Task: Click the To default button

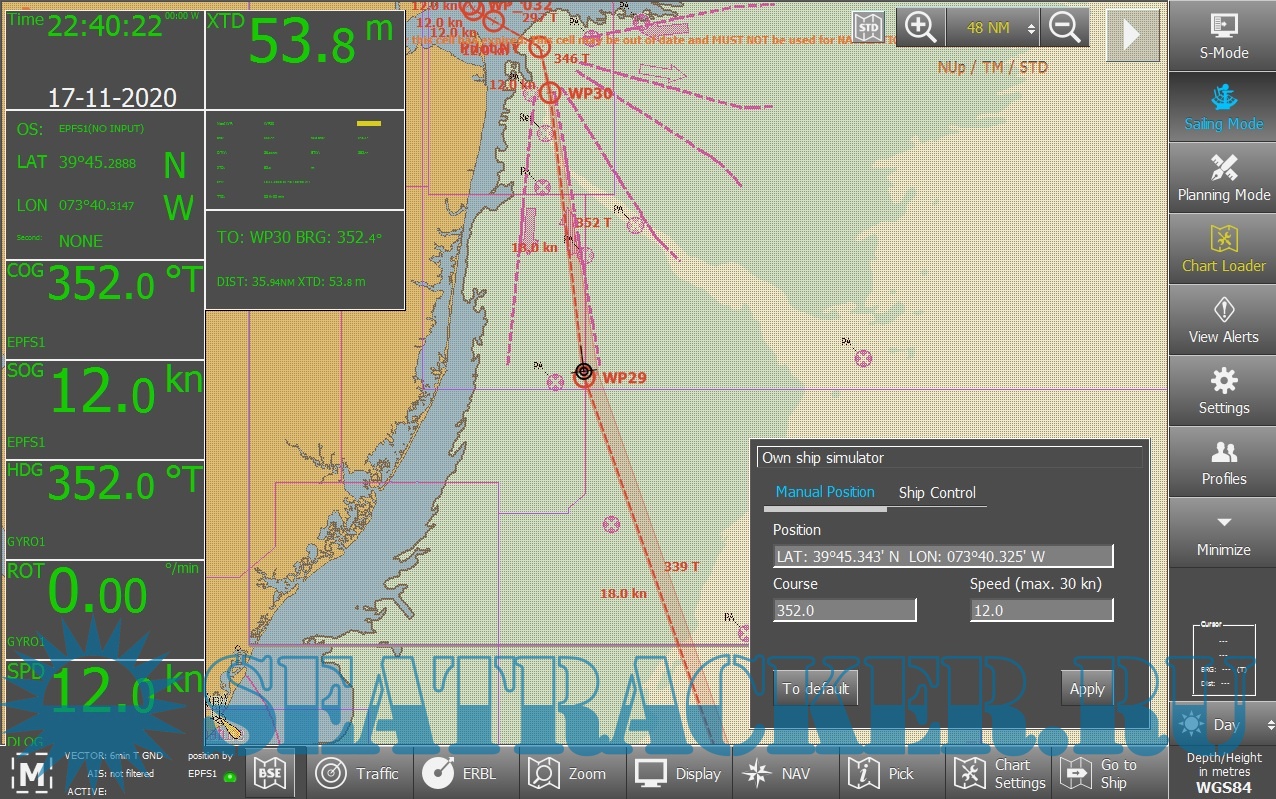Action: pos(815,688)
